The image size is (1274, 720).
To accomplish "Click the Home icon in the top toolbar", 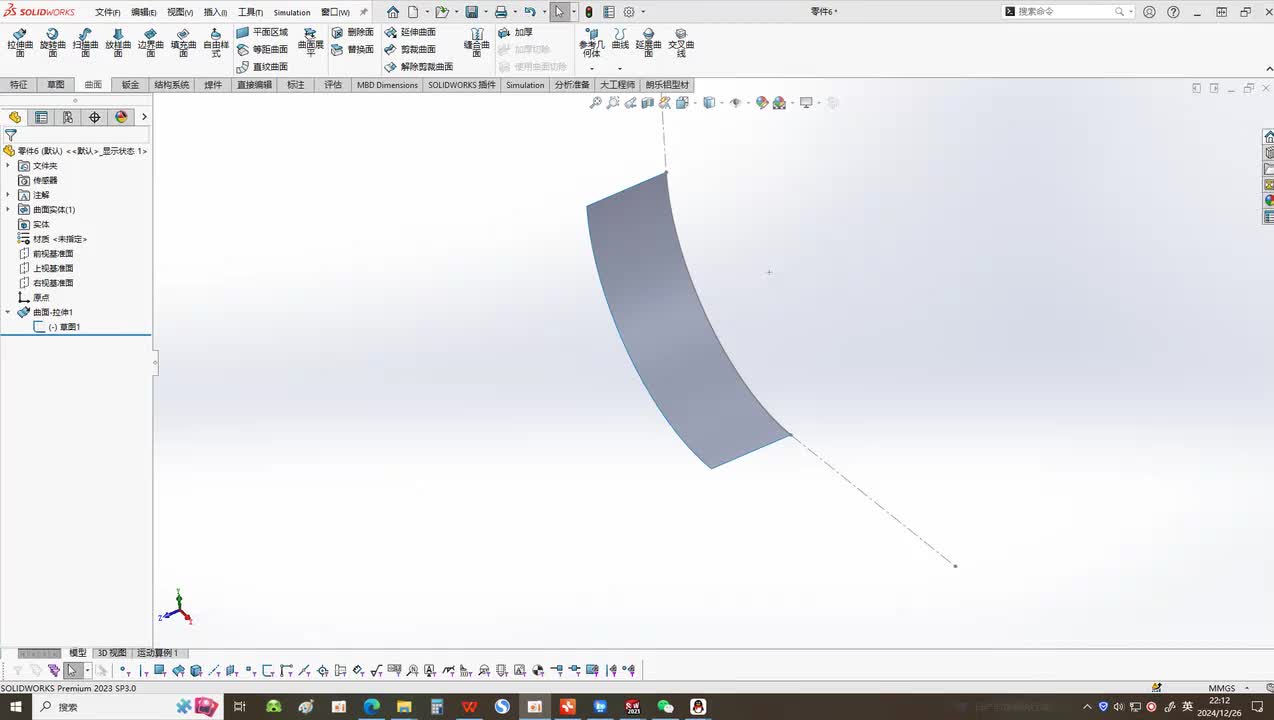I will (393, 12).
